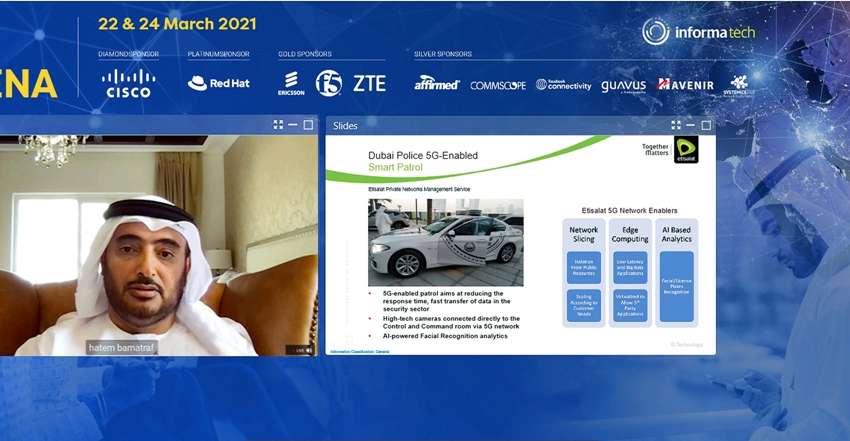
Task: Click the hatem bamatraf name label
Action: tap(122, 347)
